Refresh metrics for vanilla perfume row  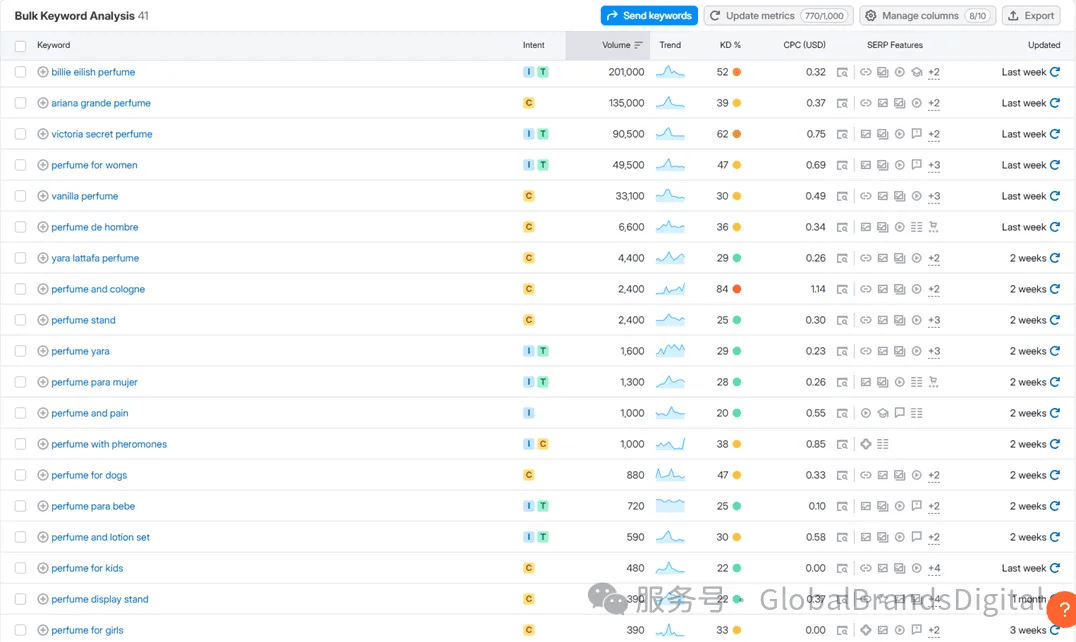point(1055,196)
